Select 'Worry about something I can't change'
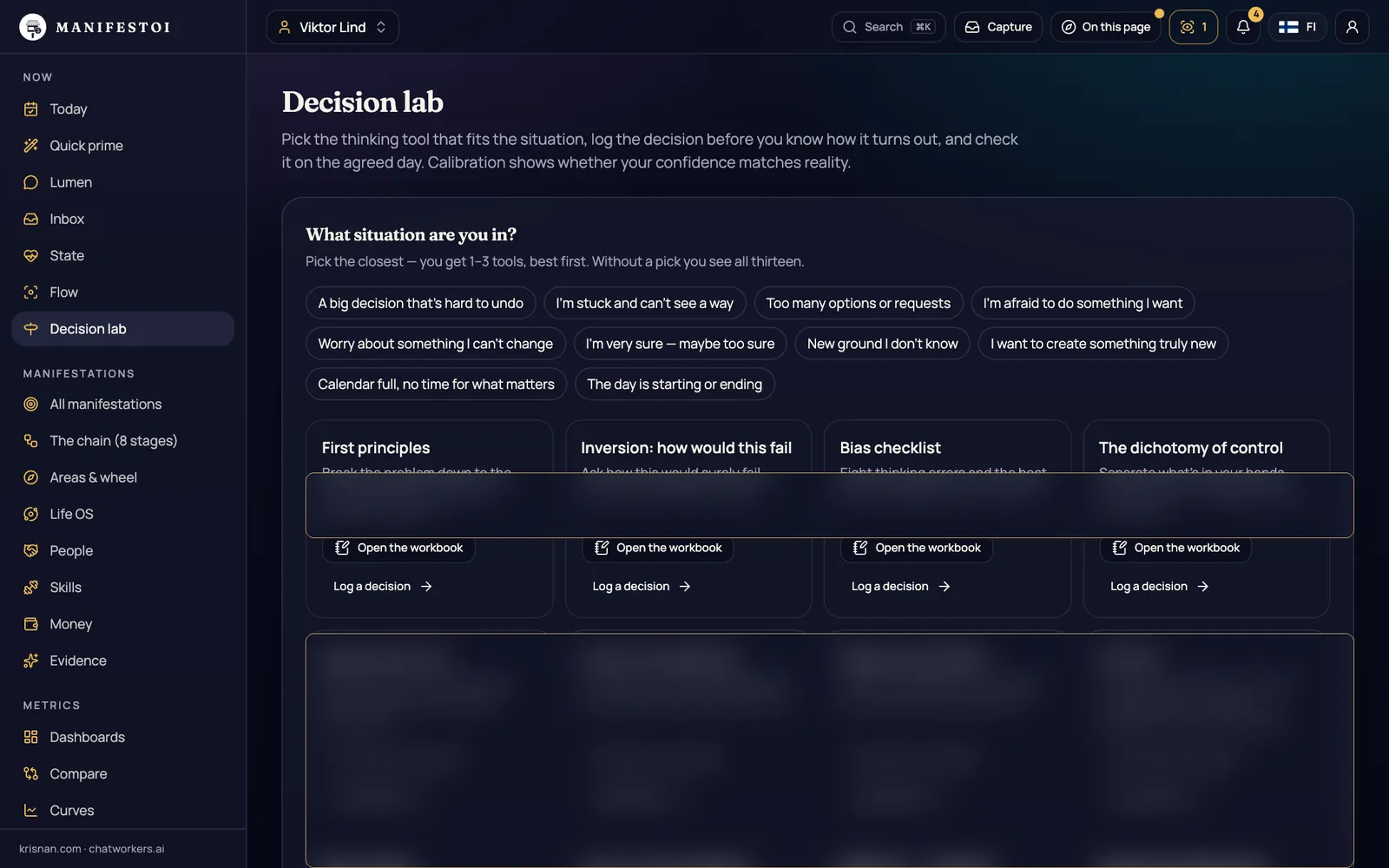 436,344
